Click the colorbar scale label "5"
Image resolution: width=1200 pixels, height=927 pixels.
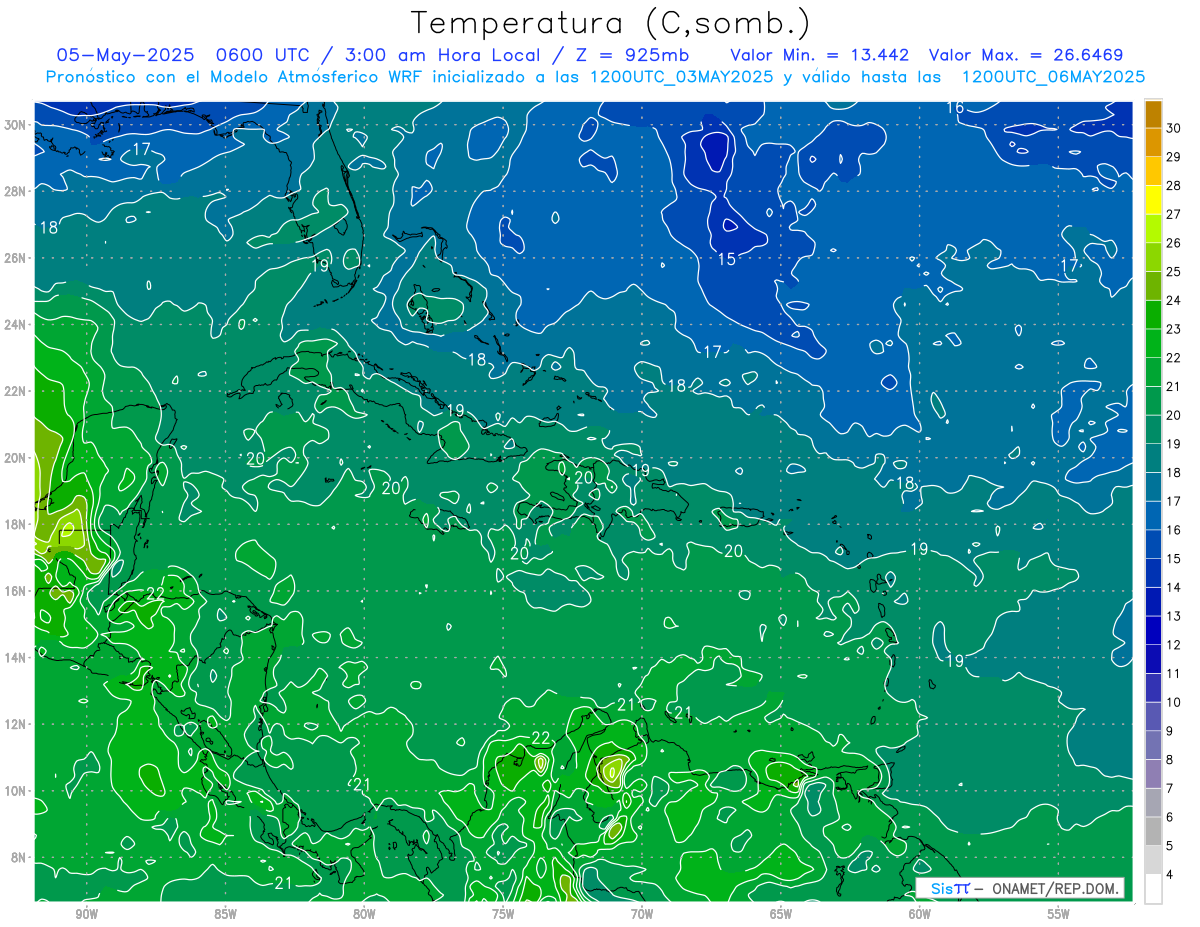(1171, 845)
